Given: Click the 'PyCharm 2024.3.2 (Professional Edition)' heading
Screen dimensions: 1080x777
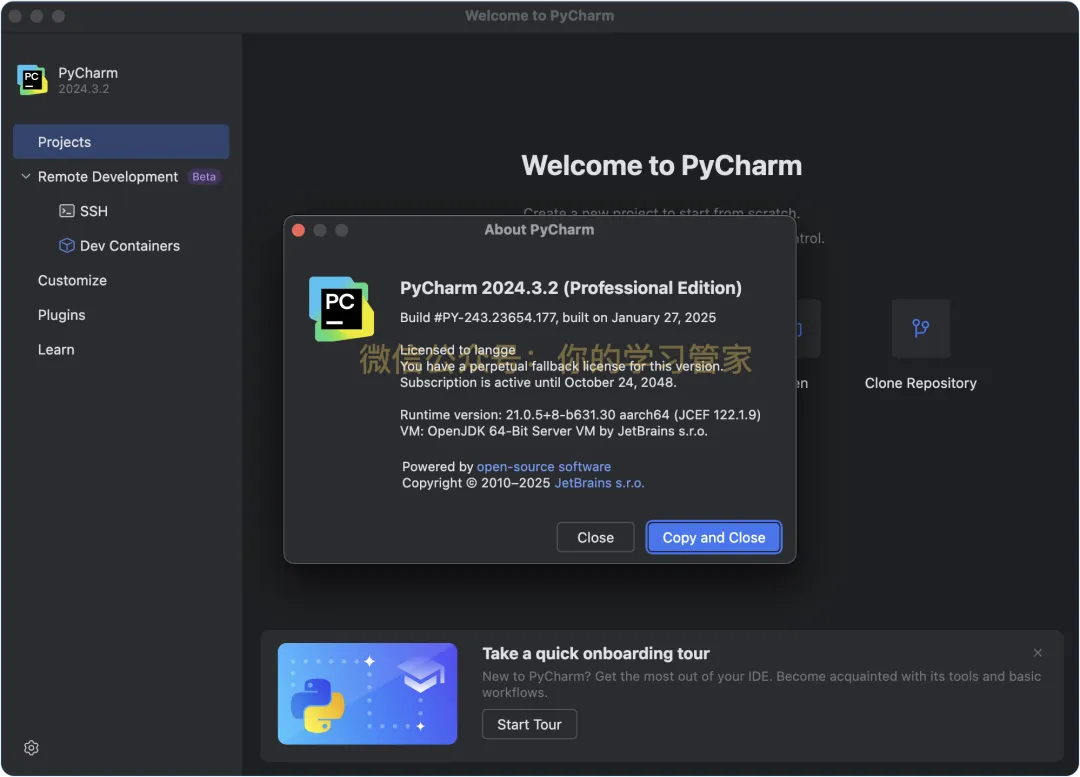Looking at the screenshot, I should tap(570, 288).
